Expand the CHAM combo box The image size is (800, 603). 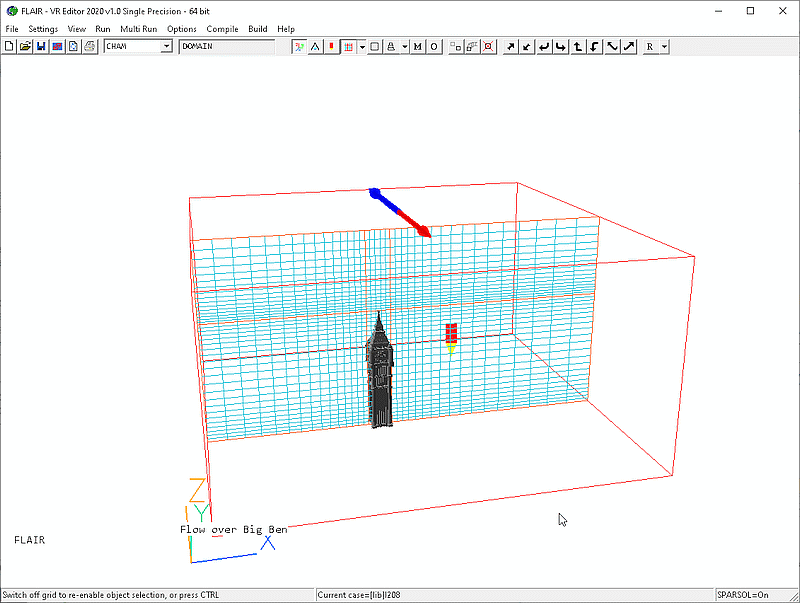click(166, 46)
